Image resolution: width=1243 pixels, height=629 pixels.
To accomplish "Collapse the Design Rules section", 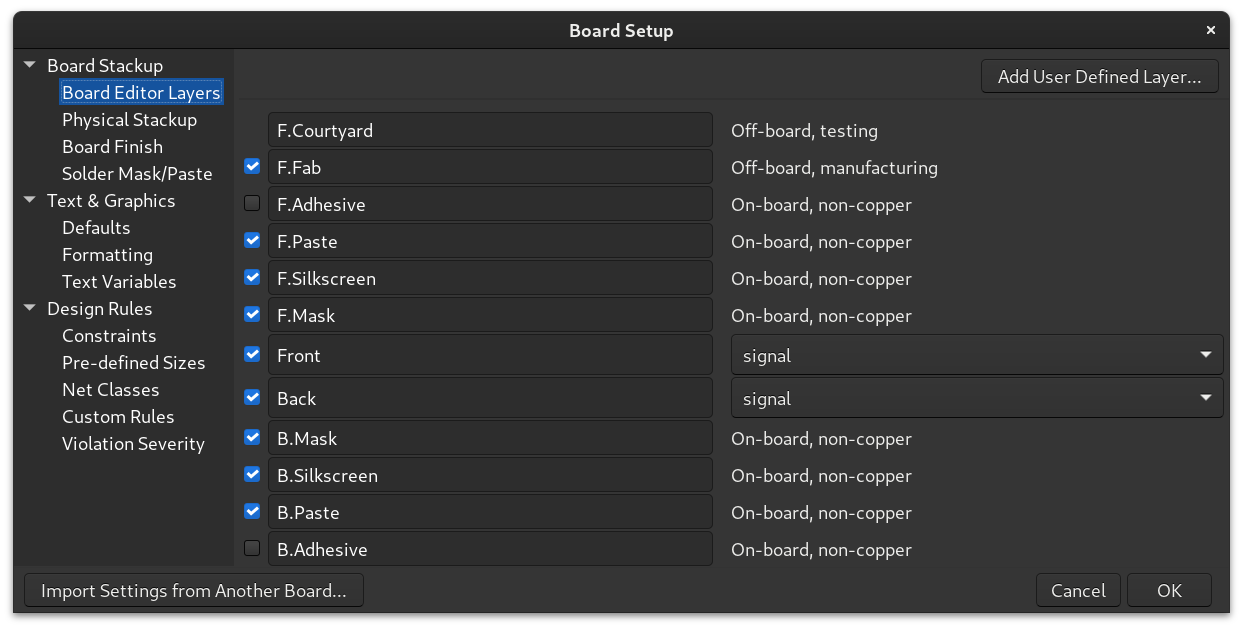I will point(28,308).
